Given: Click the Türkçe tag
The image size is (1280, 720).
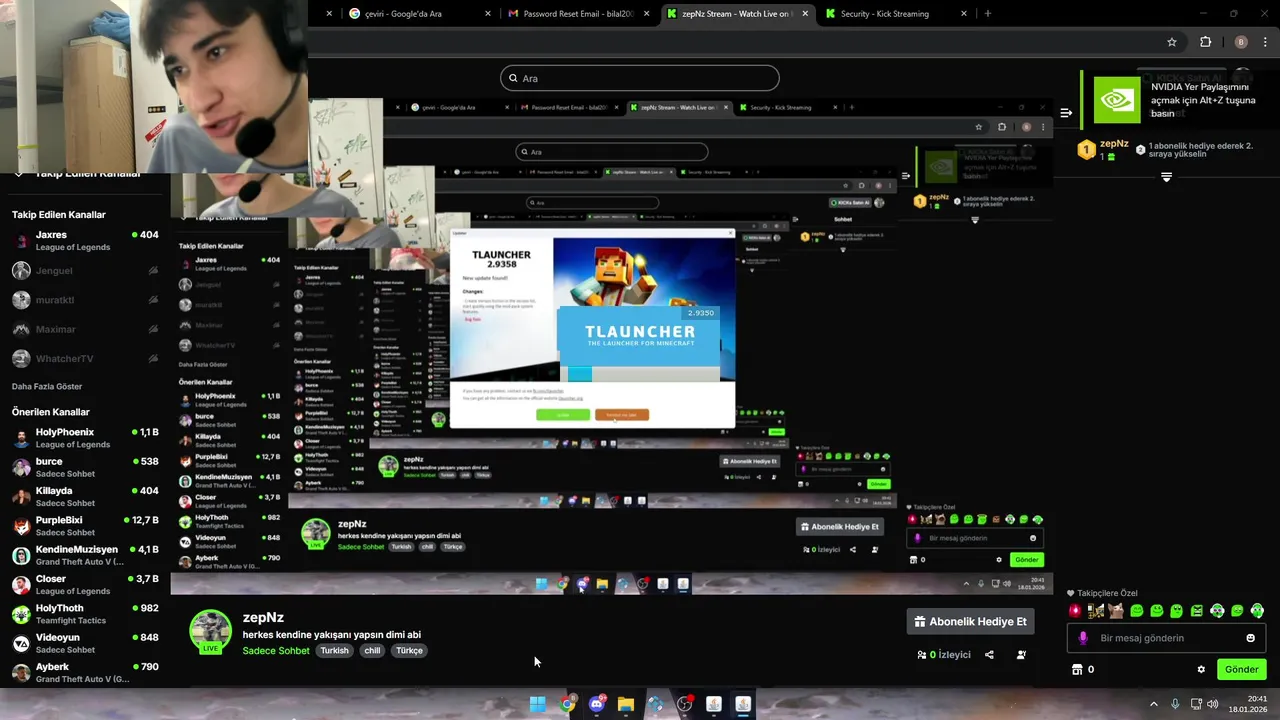Looking at the screenshot, I should click(x=409, y=651).
